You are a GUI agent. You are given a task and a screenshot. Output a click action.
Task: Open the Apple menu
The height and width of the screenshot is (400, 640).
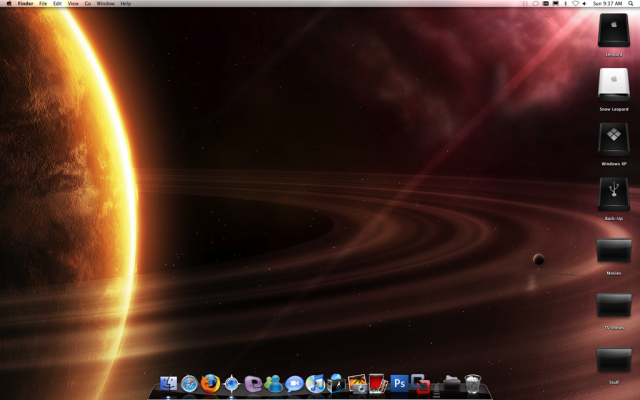click(9, 4)
